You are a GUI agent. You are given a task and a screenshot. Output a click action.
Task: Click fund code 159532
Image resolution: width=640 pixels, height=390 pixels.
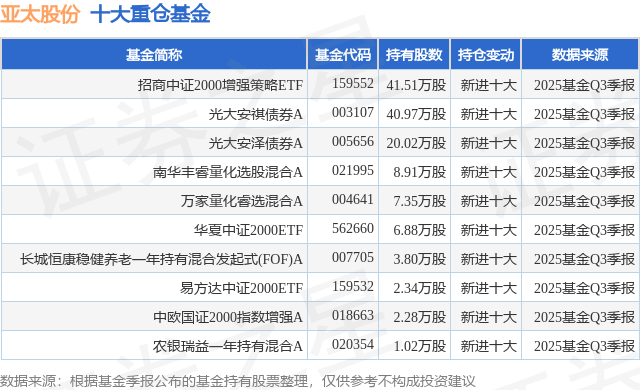pos(353,286)
